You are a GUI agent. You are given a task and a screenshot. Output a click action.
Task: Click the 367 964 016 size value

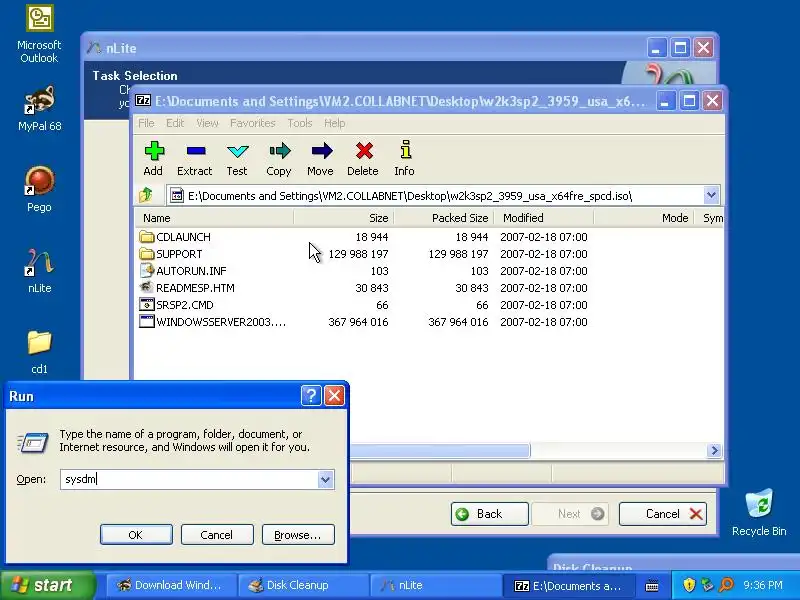point(358,322)
